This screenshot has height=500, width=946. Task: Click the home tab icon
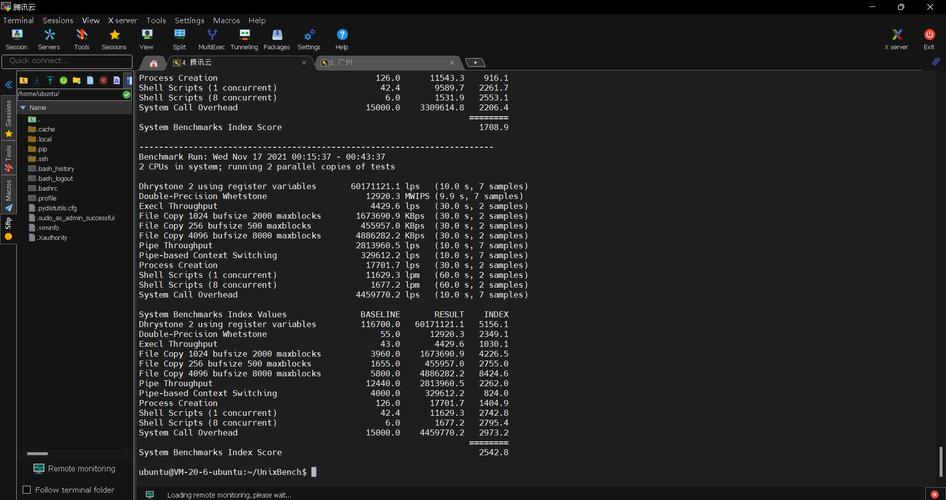(153, 63)
